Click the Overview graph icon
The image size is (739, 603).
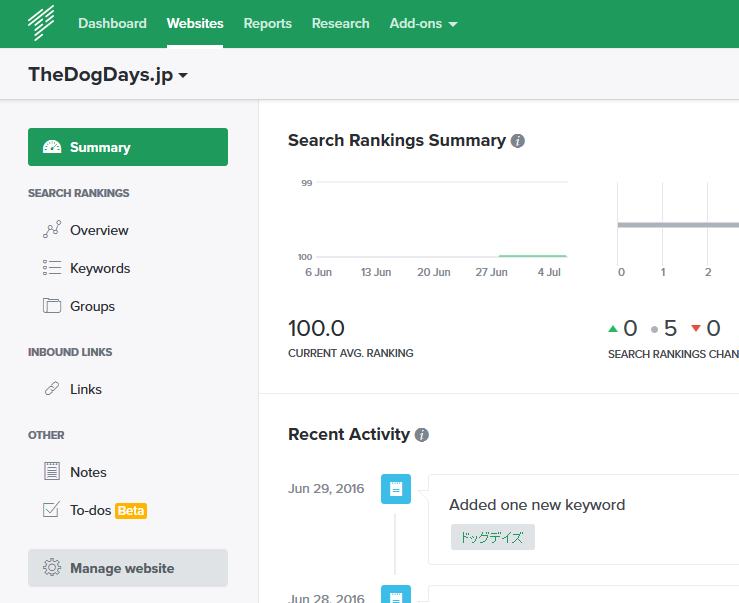click(x=52, y=229)
